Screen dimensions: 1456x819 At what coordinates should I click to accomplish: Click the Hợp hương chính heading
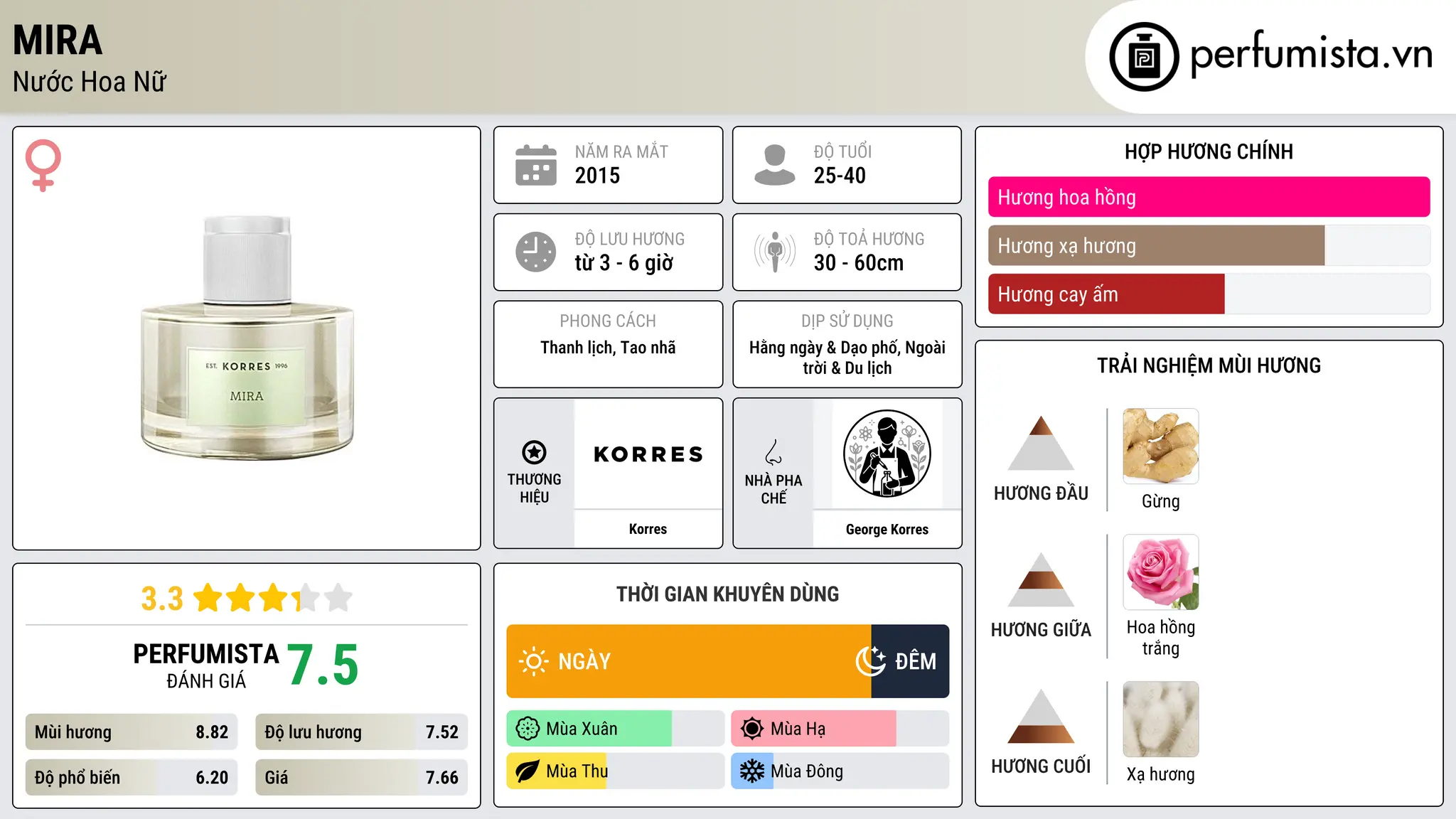[1209, 152]
